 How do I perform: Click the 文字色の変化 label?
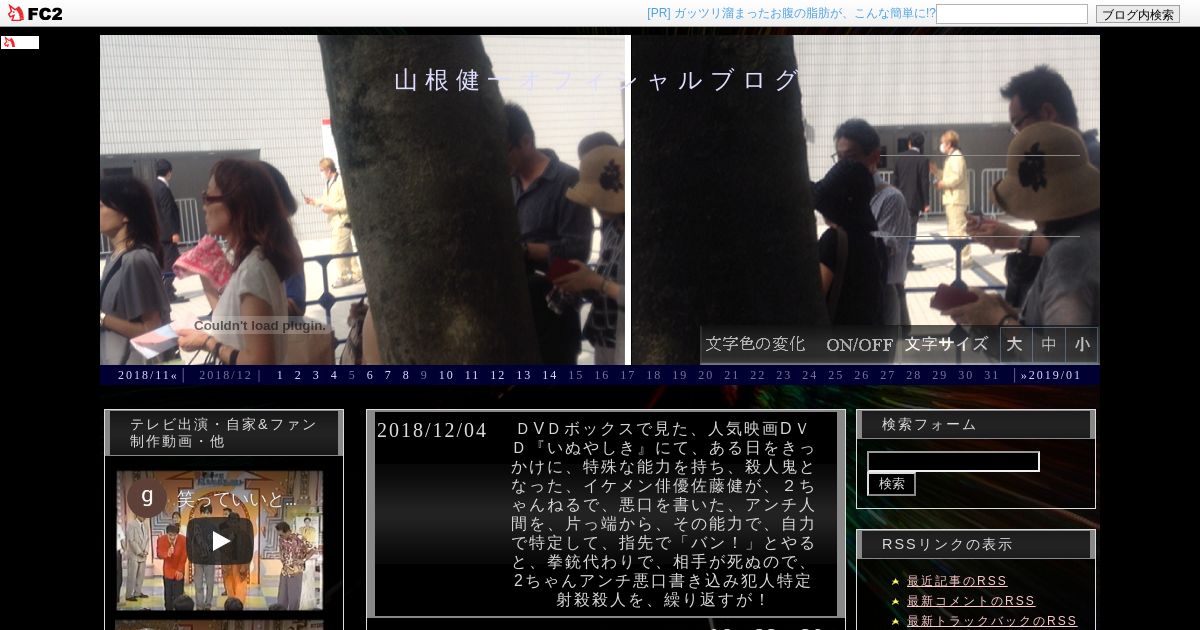click(x=755, y=344)
